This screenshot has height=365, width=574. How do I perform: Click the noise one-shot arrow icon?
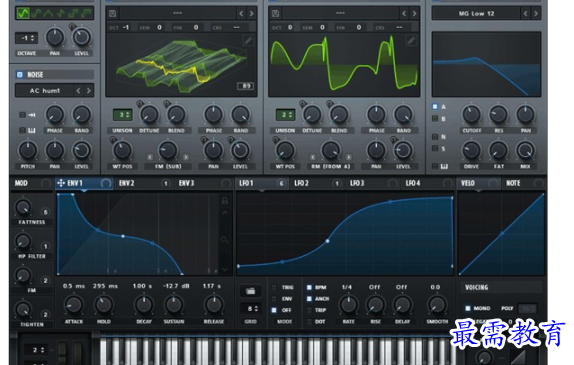tap(31, 115)
